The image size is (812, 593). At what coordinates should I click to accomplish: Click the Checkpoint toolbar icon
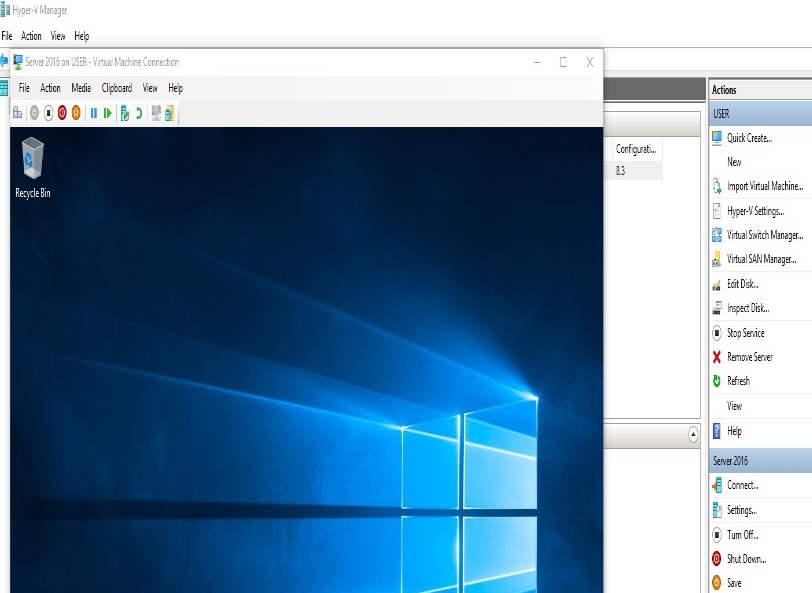pos(125,113)
